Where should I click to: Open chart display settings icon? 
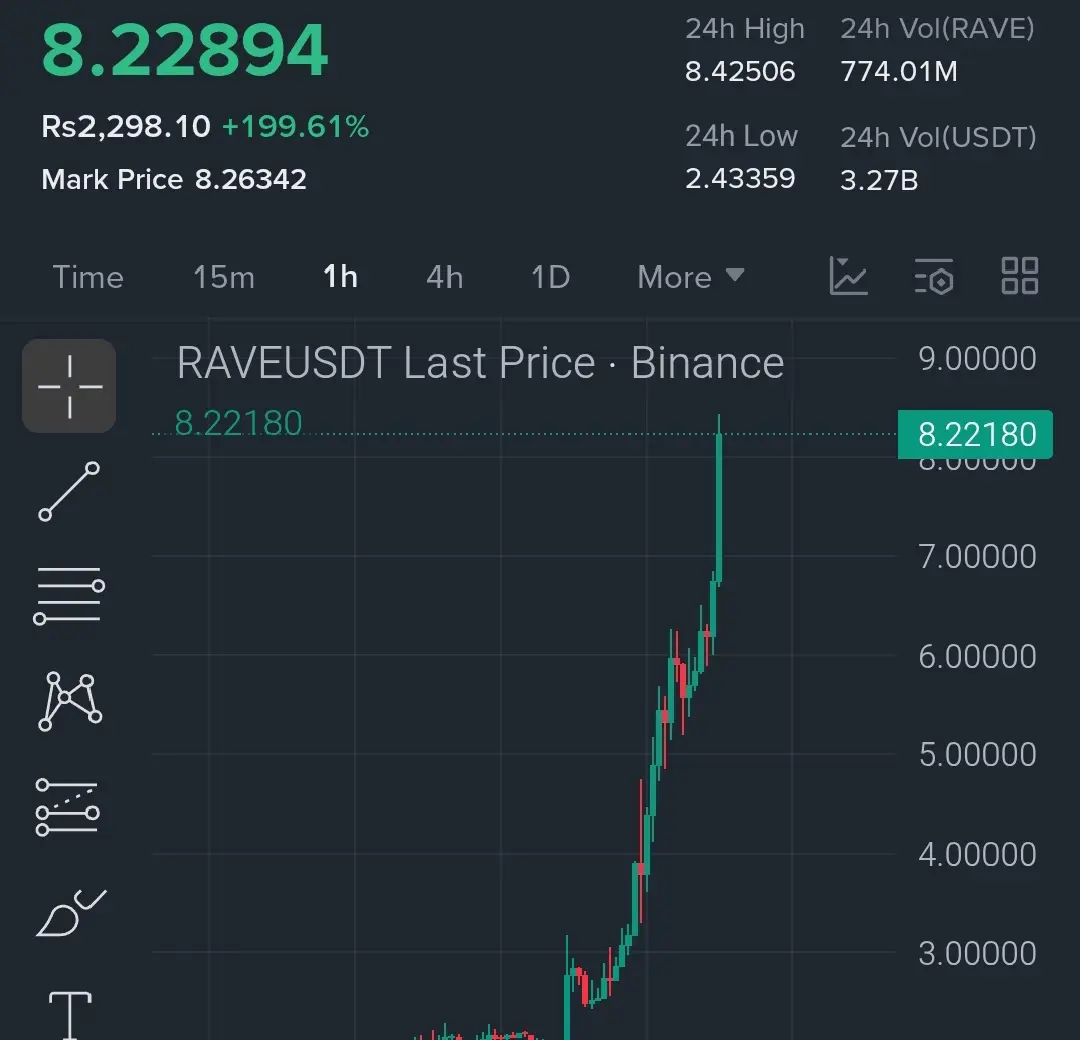pyautogui.click(x=934, y=276)
